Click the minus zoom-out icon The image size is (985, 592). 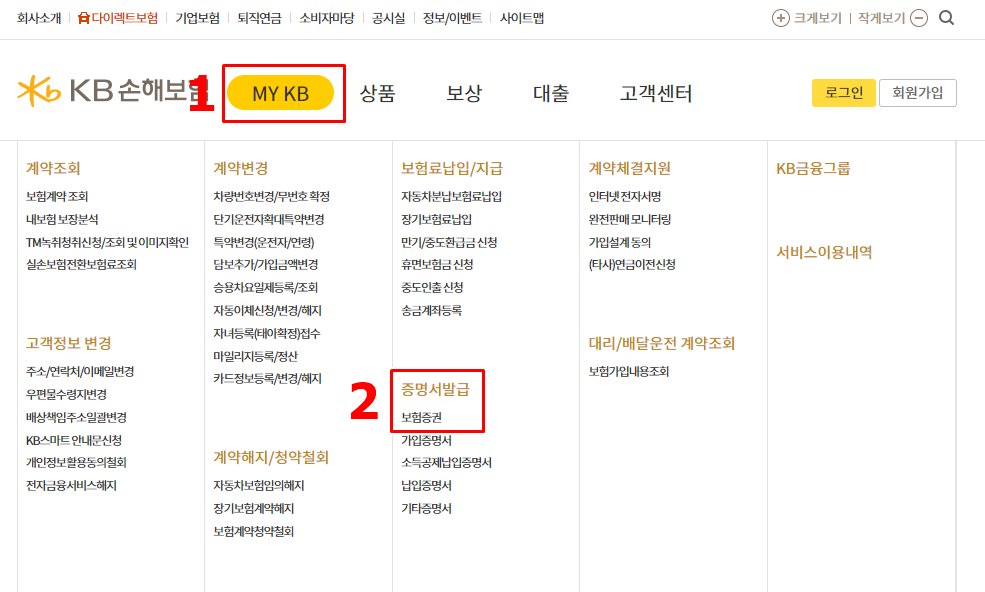pos(919,18)
